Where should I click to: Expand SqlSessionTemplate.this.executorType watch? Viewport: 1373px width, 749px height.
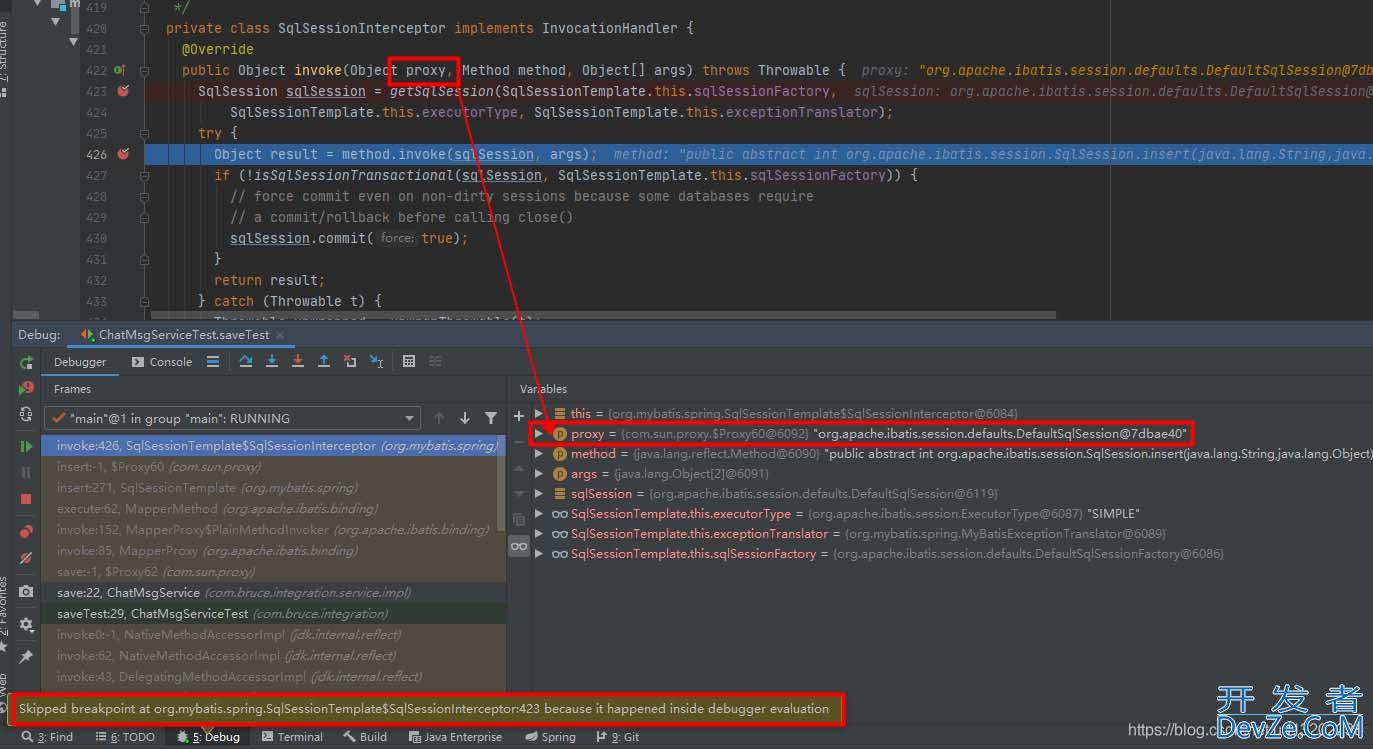click(x=539, y=513)
